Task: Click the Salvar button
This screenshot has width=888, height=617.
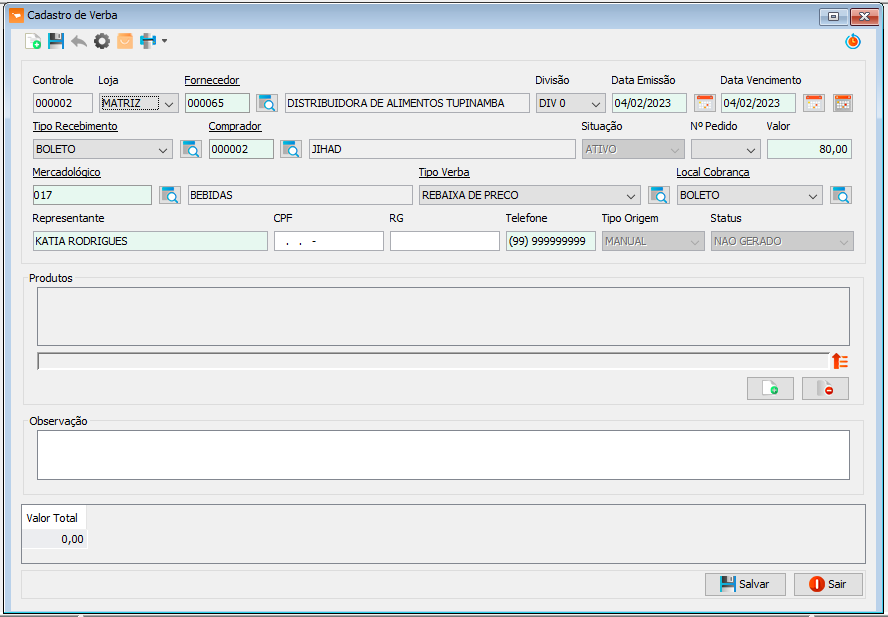Action: (745, 584)
